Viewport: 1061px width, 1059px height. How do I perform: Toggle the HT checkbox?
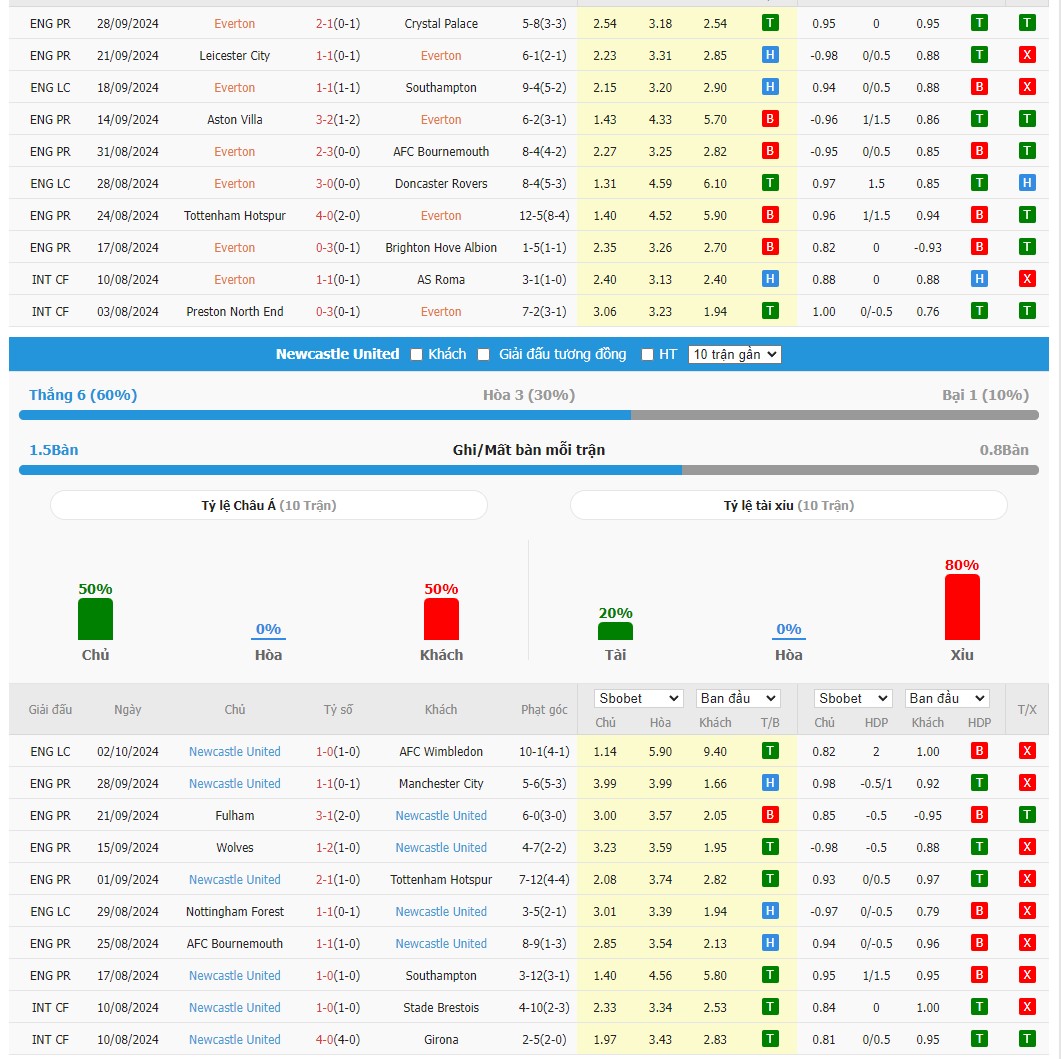tap(648, 355)
